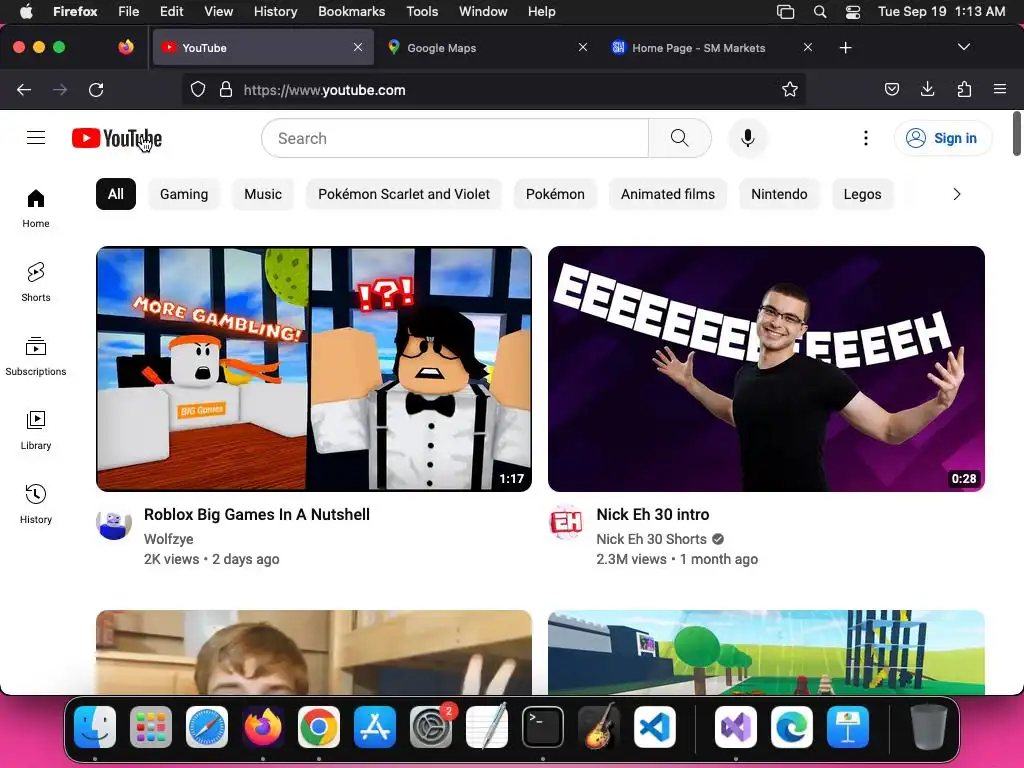Click the Firefox back arrow
This screenshot has width=1024, height=768.
point(24,89)
